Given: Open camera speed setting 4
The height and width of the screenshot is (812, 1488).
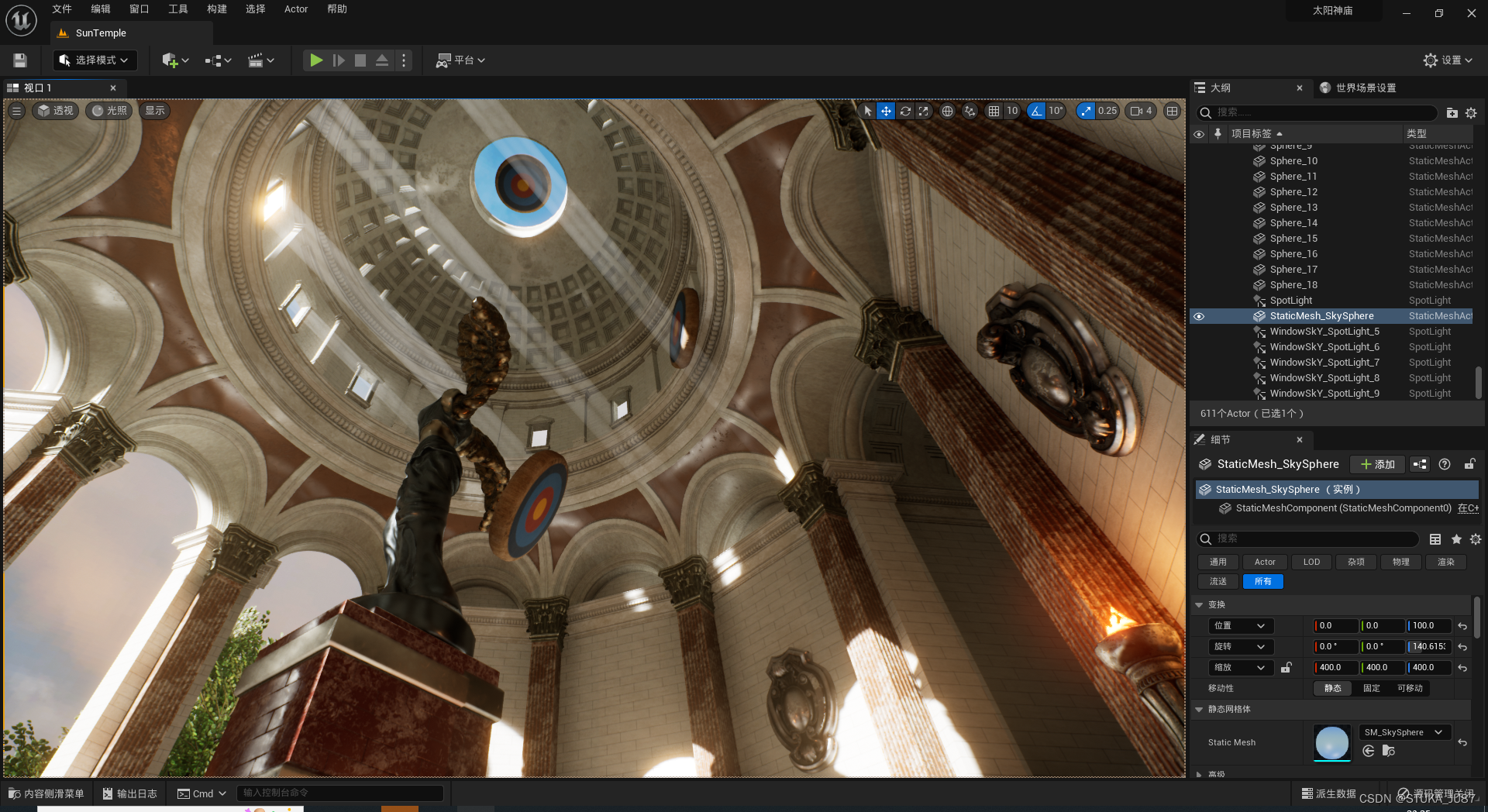Looking at the screenshot, I should point(1142,111).
